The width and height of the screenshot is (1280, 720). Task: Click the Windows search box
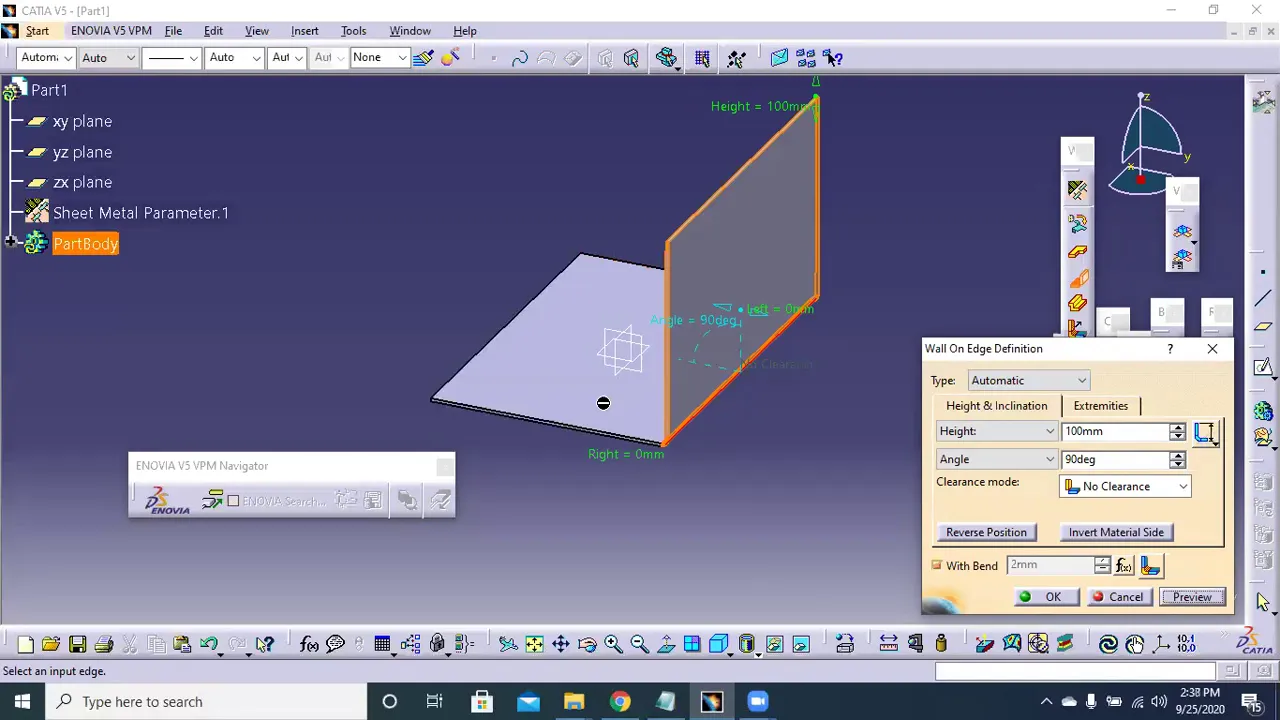click(208, 701)
